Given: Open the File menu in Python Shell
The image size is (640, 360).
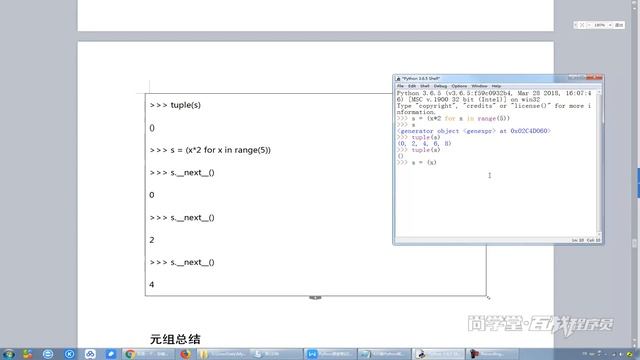Looking at the screenshot, I should tap(400, 86).
